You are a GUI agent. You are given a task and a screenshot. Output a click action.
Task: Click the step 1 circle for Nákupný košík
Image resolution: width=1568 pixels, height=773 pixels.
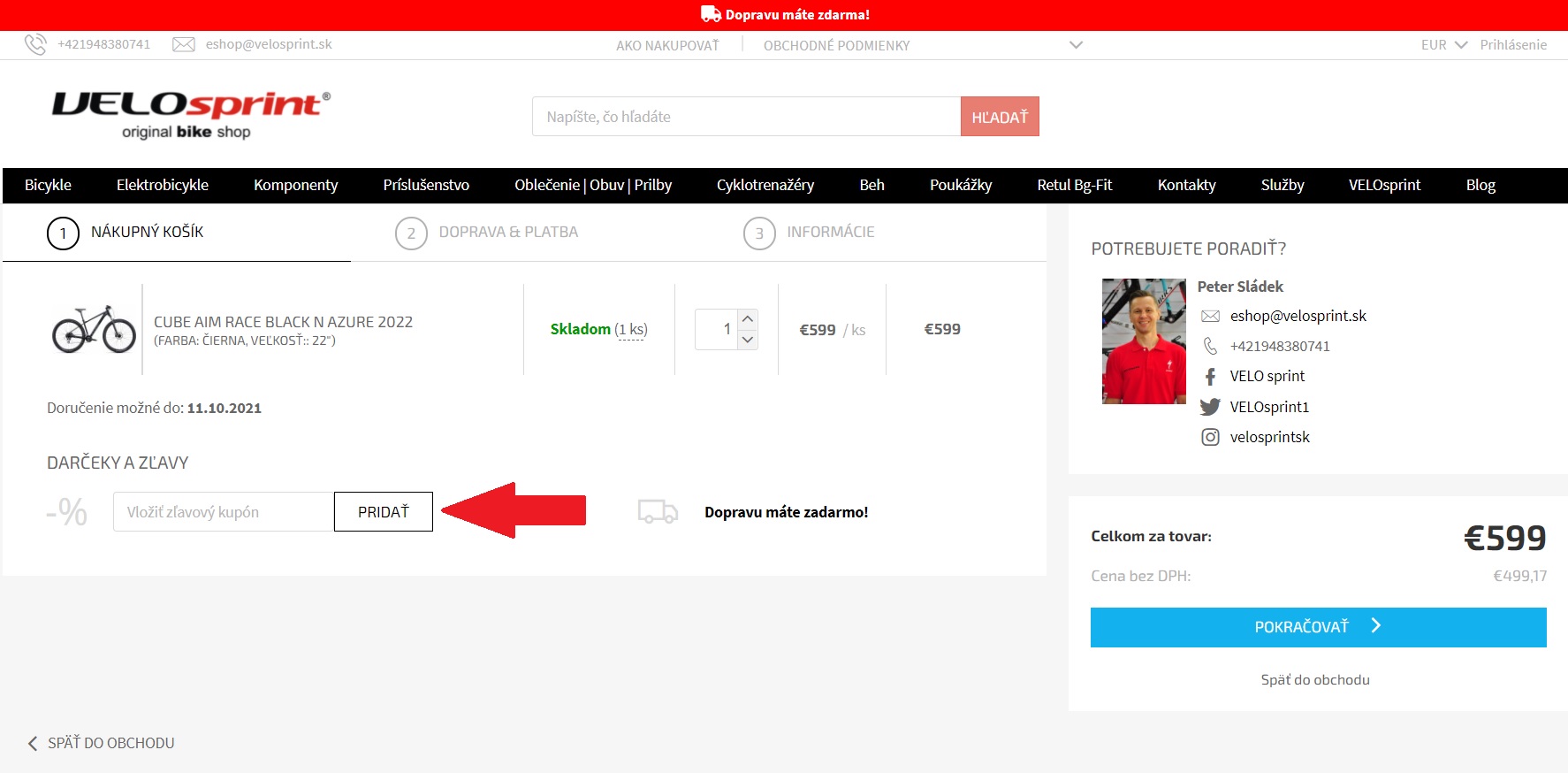[x=63, y=233]
